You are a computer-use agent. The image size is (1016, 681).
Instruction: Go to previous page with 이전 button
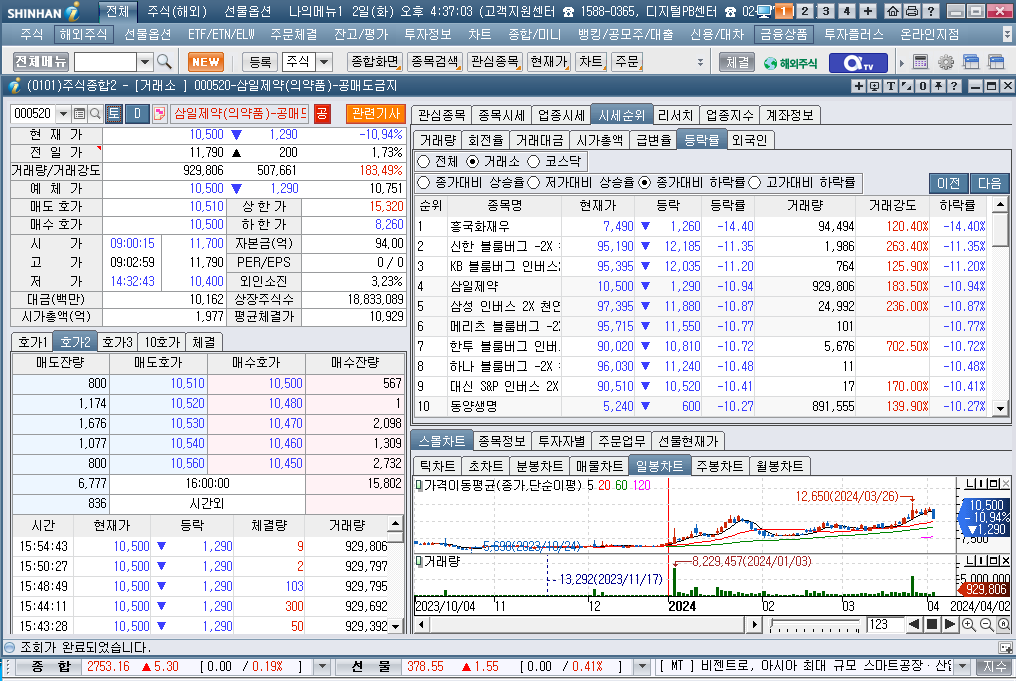[x=949, y=183]
